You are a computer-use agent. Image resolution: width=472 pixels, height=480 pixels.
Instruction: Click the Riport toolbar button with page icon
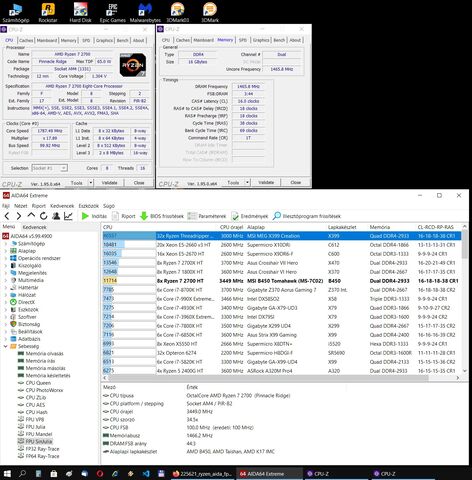[x=124, y=216]
